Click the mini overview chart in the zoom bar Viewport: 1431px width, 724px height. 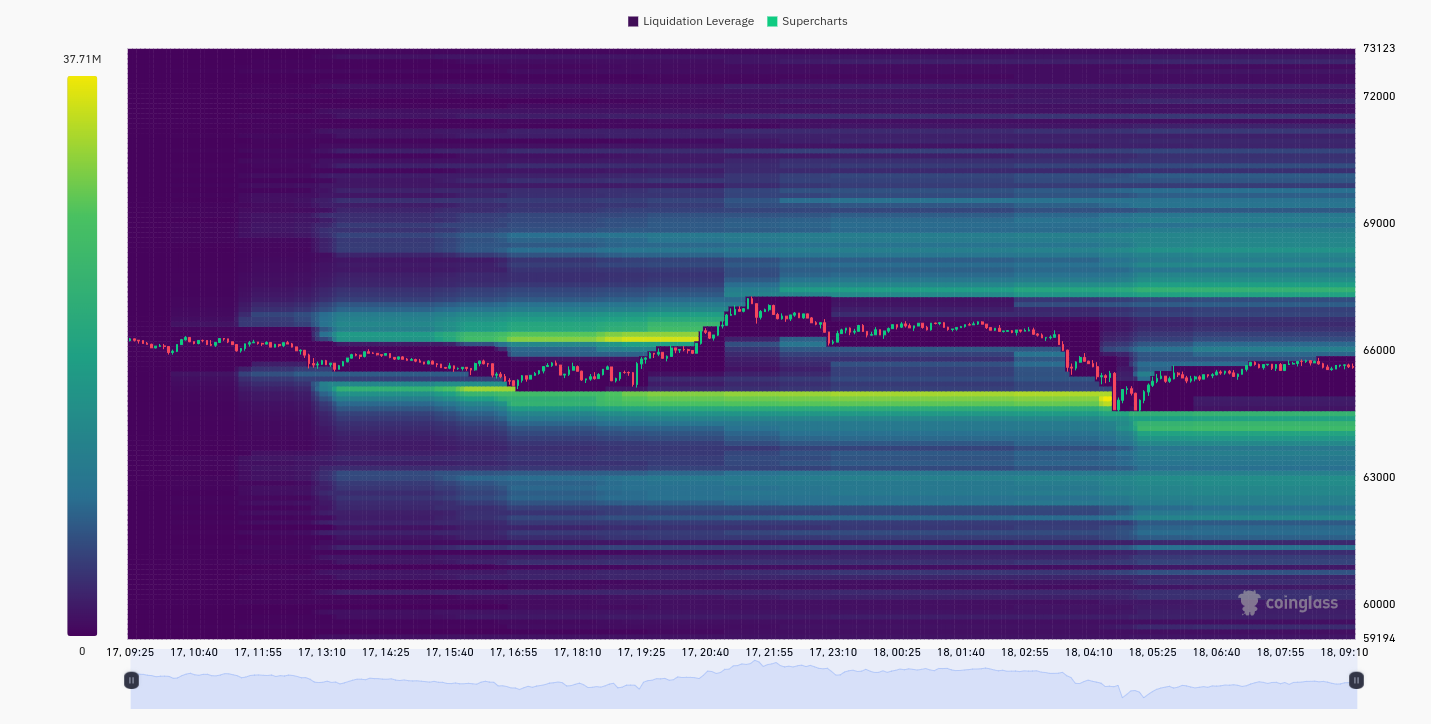click(x=743, y=685)
